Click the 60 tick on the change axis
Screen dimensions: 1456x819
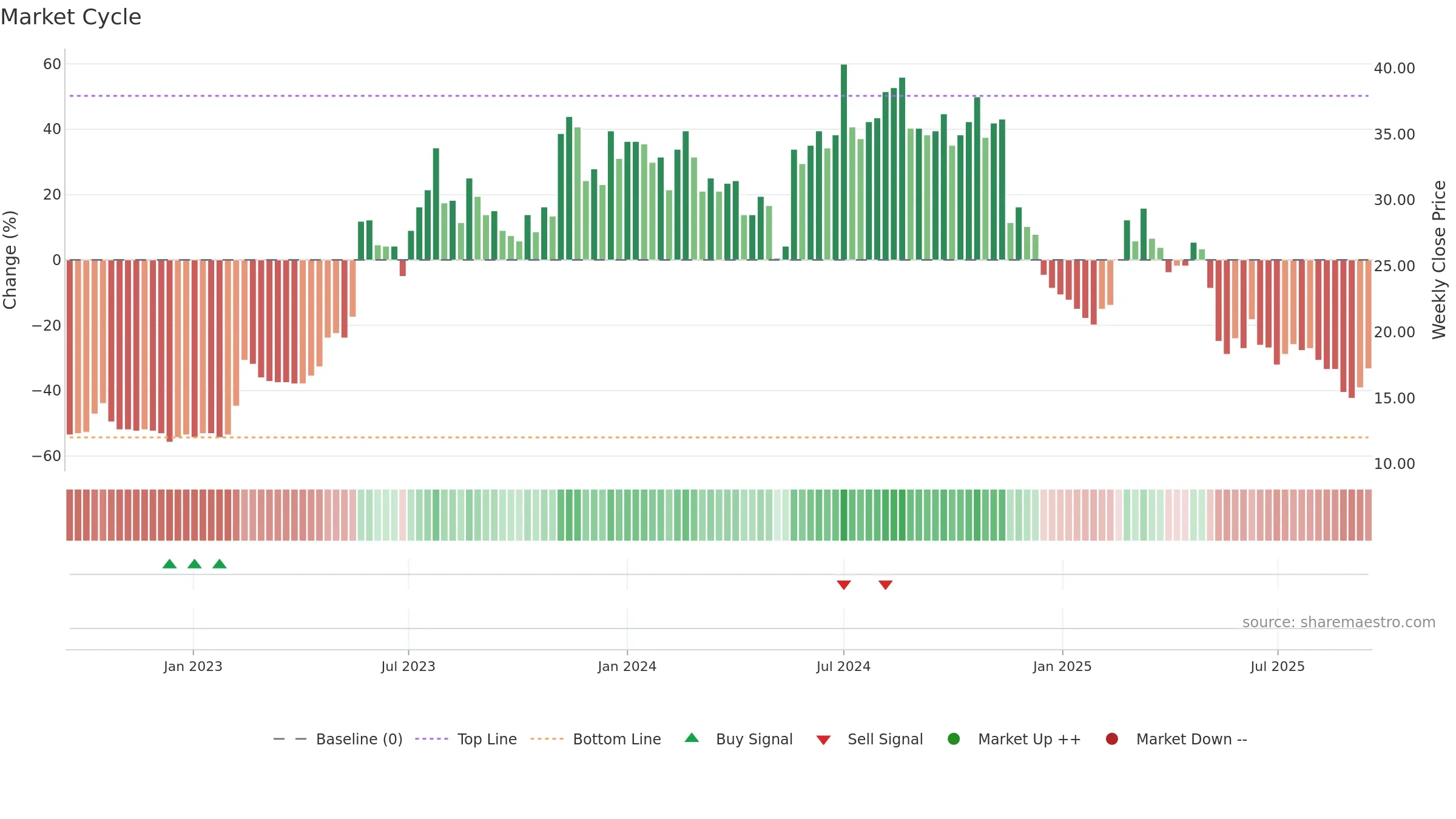point(52,64)
